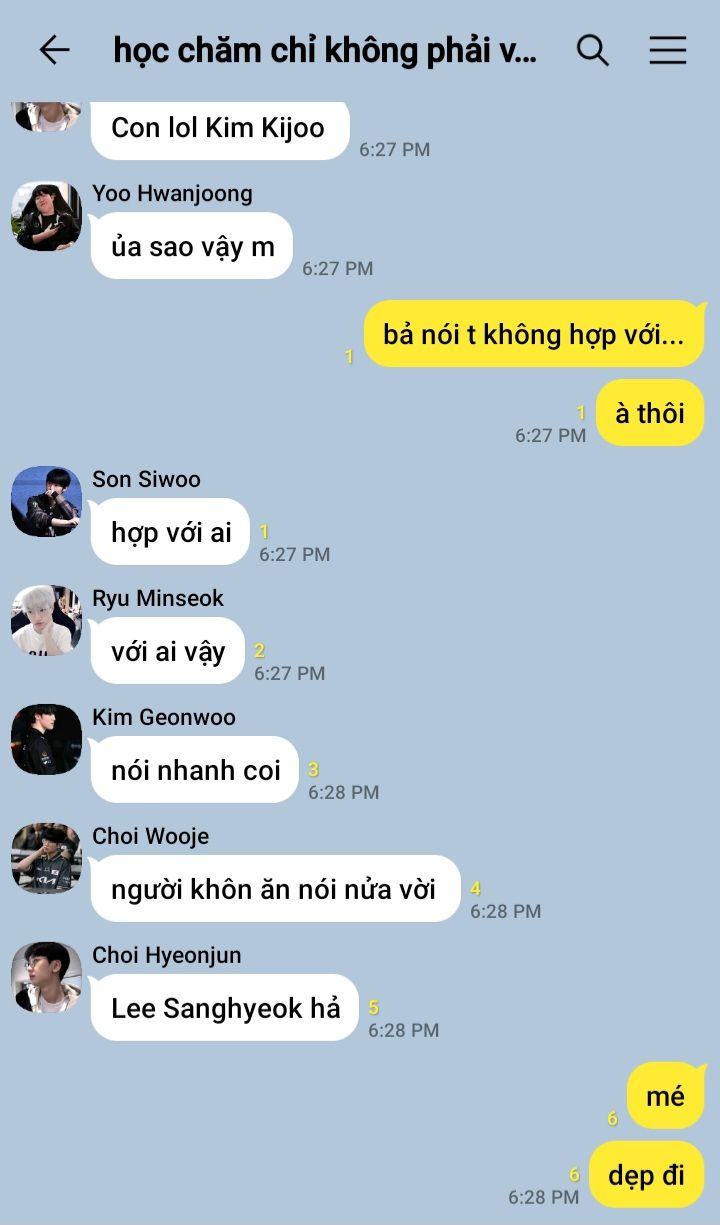The width and height of the screenshot is (720, 1225).
Task: Tap the yellow "mé" message
Action: 666,1096
